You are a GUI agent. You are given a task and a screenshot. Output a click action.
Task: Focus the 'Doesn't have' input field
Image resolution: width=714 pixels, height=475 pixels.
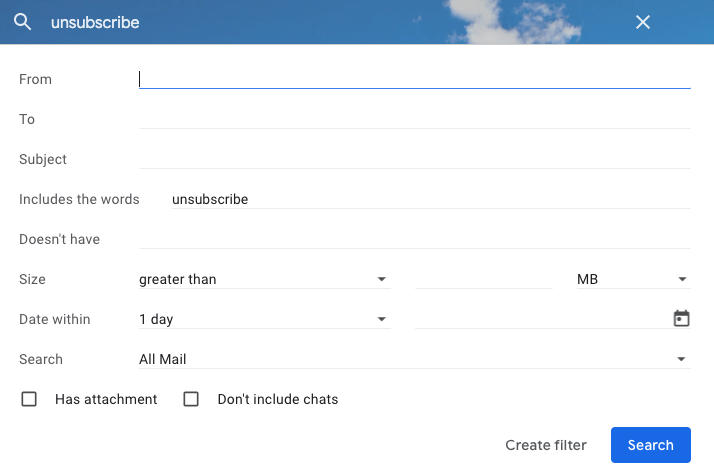click(x=414, y=239)
